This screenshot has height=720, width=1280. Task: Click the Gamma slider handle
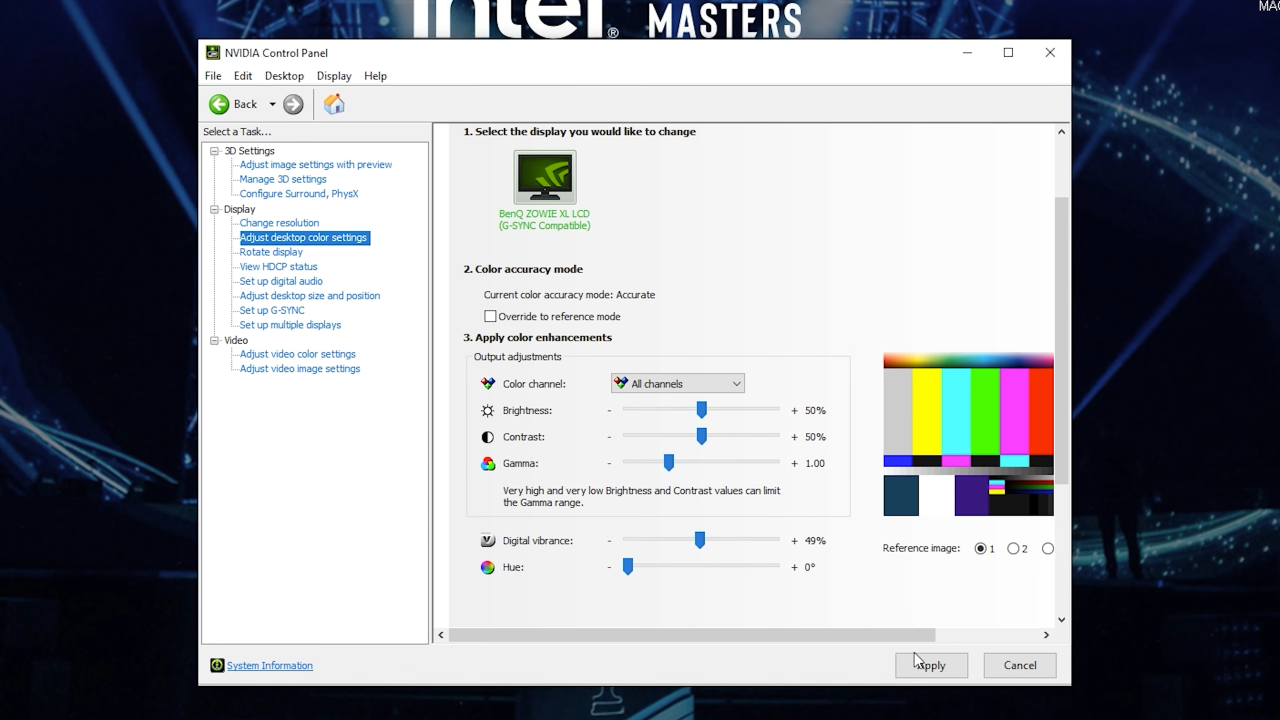pyautogui.click(x=669, y=462)
